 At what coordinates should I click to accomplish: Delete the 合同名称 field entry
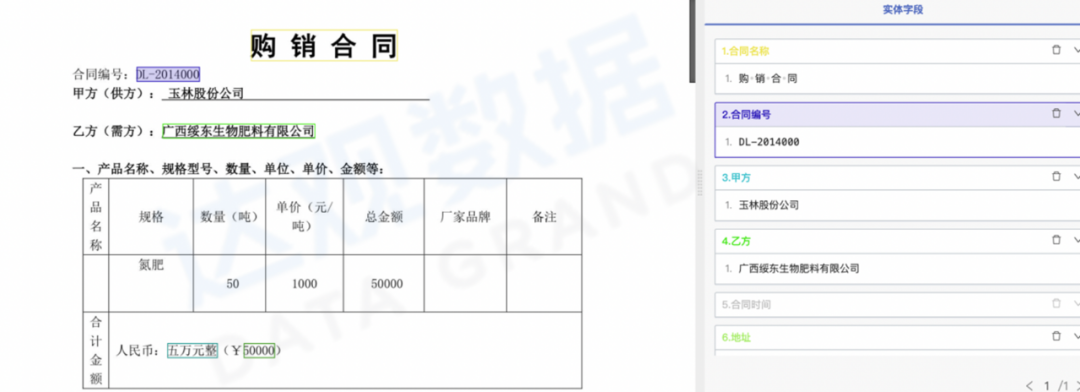pyautogui.click(x=1056, y=50)
